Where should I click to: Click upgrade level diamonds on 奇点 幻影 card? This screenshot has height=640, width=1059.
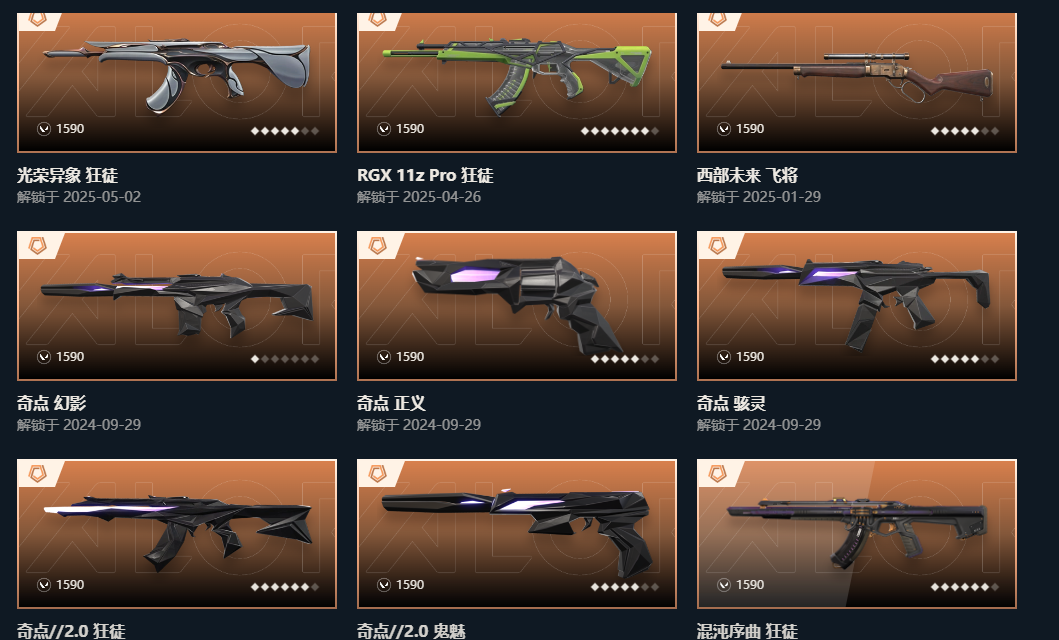pyautogui.click(x=285, y=359)
